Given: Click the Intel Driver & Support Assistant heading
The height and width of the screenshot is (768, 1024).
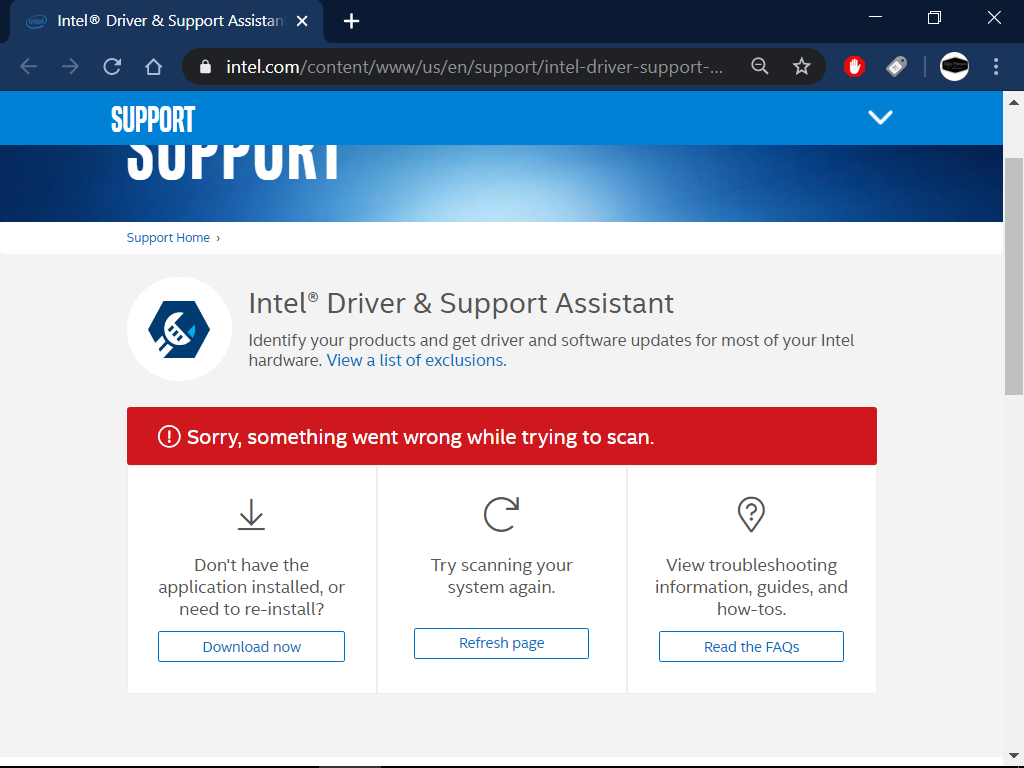Looking at the screenshot, I should [x=461, y=304].
